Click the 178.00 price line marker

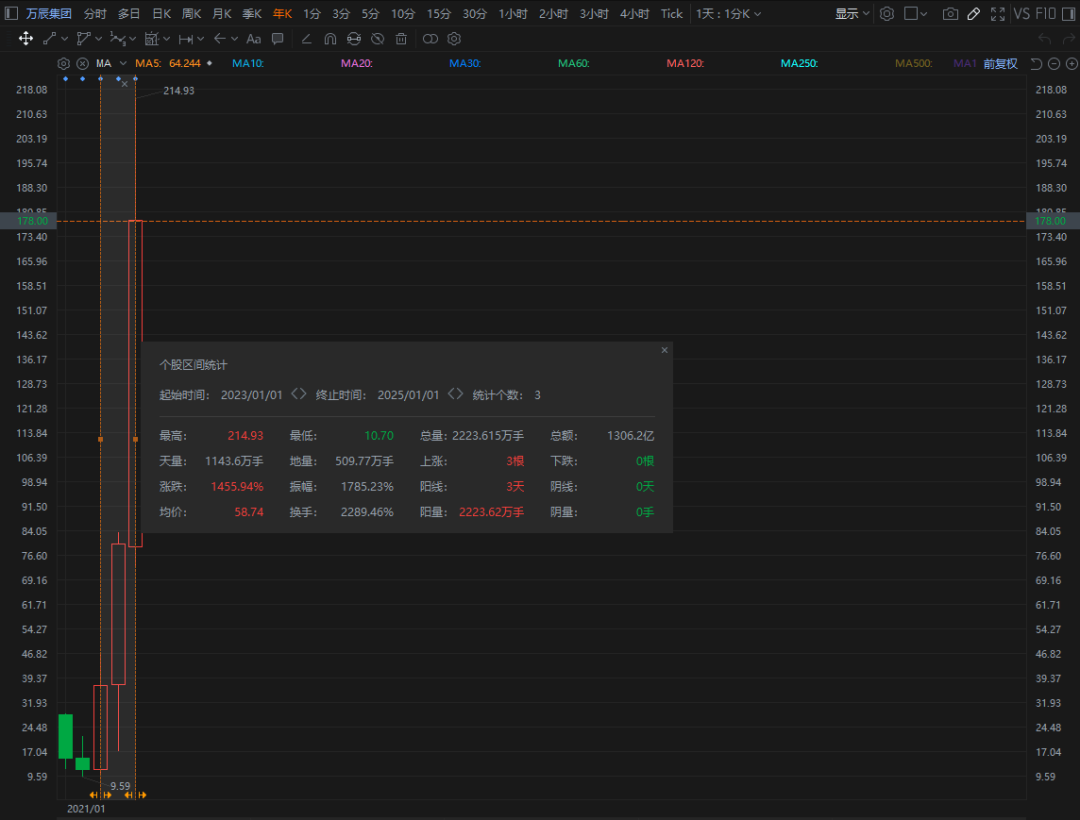pos(1050,221)
